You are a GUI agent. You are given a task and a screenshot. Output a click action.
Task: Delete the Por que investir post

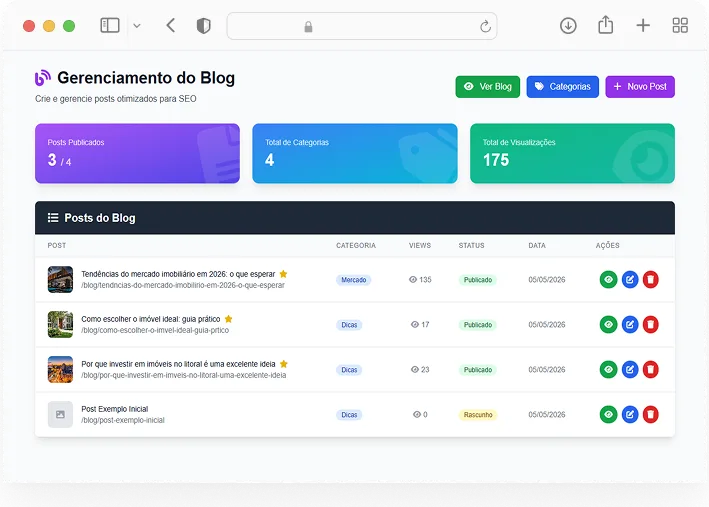(x=651, y=370)
